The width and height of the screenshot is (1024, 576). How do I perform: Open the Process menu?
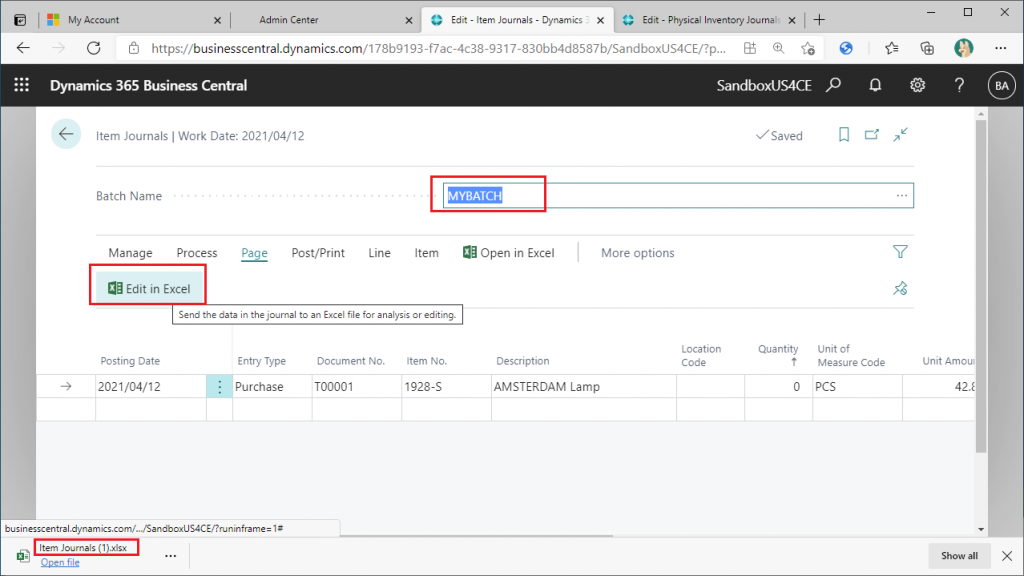197,253
